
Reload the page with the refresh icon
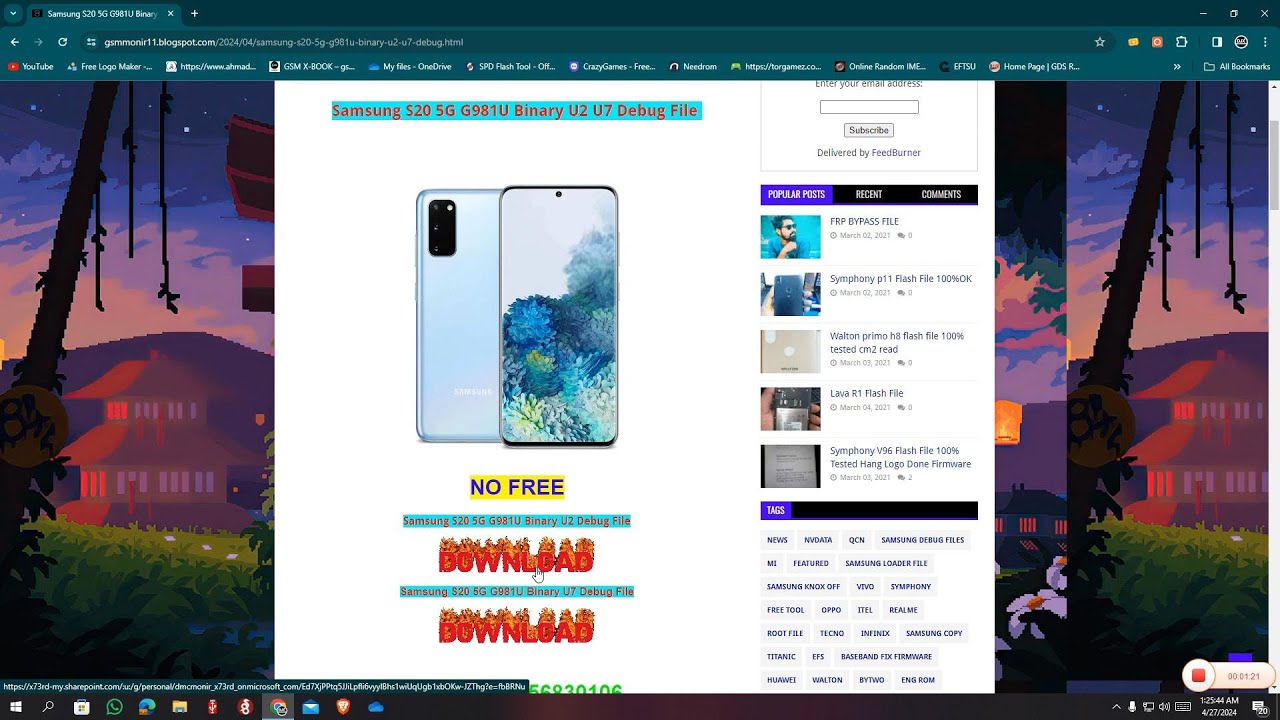point(62,42)
